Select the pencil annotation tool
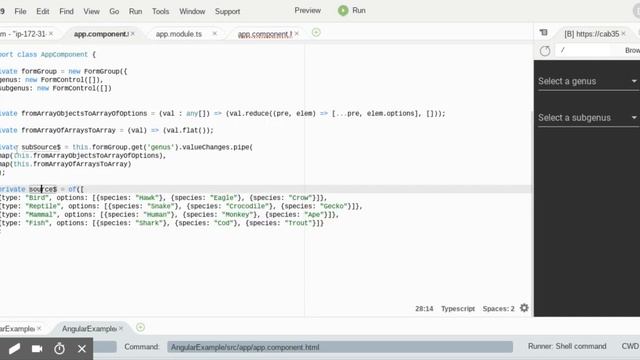The image size is (640, 360). point(14,349)
